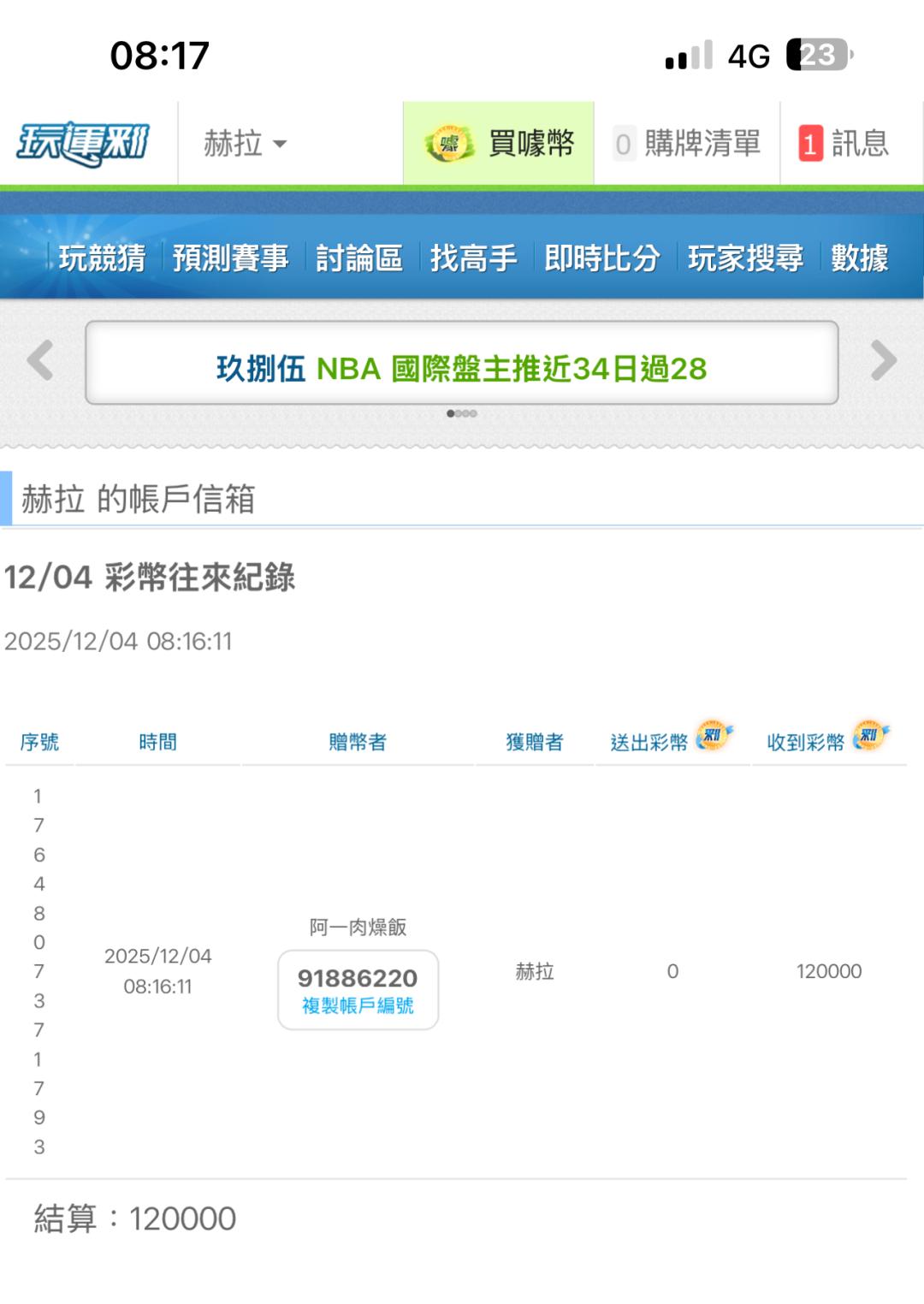
Task: Select the 數據 data tab
Action: [859, 258]
